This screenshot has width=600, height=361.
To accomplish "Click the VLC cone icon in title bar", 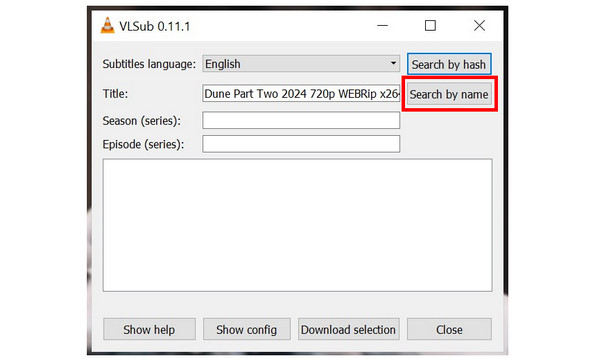I will (108, 26).
